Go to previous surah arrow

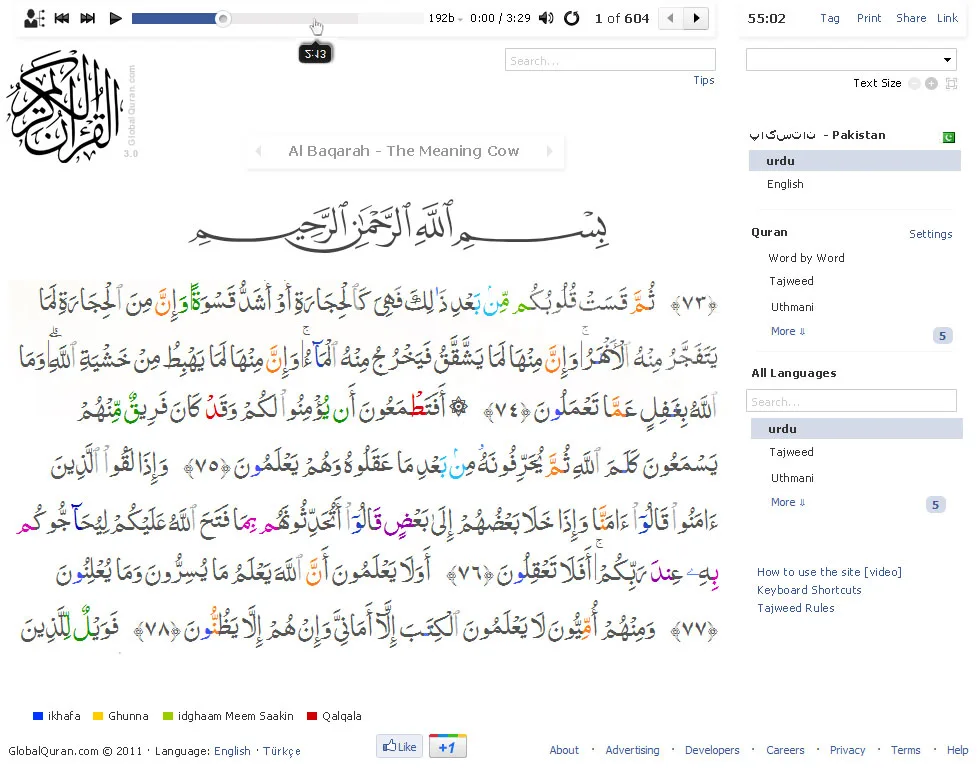tap(259, 151)
